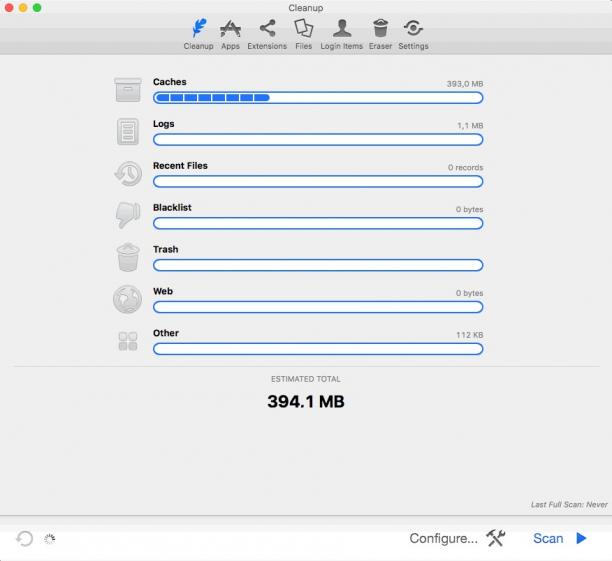Select the Eraser trash tab
Viewport: 612px width, 561px height.
coord(380,35)
